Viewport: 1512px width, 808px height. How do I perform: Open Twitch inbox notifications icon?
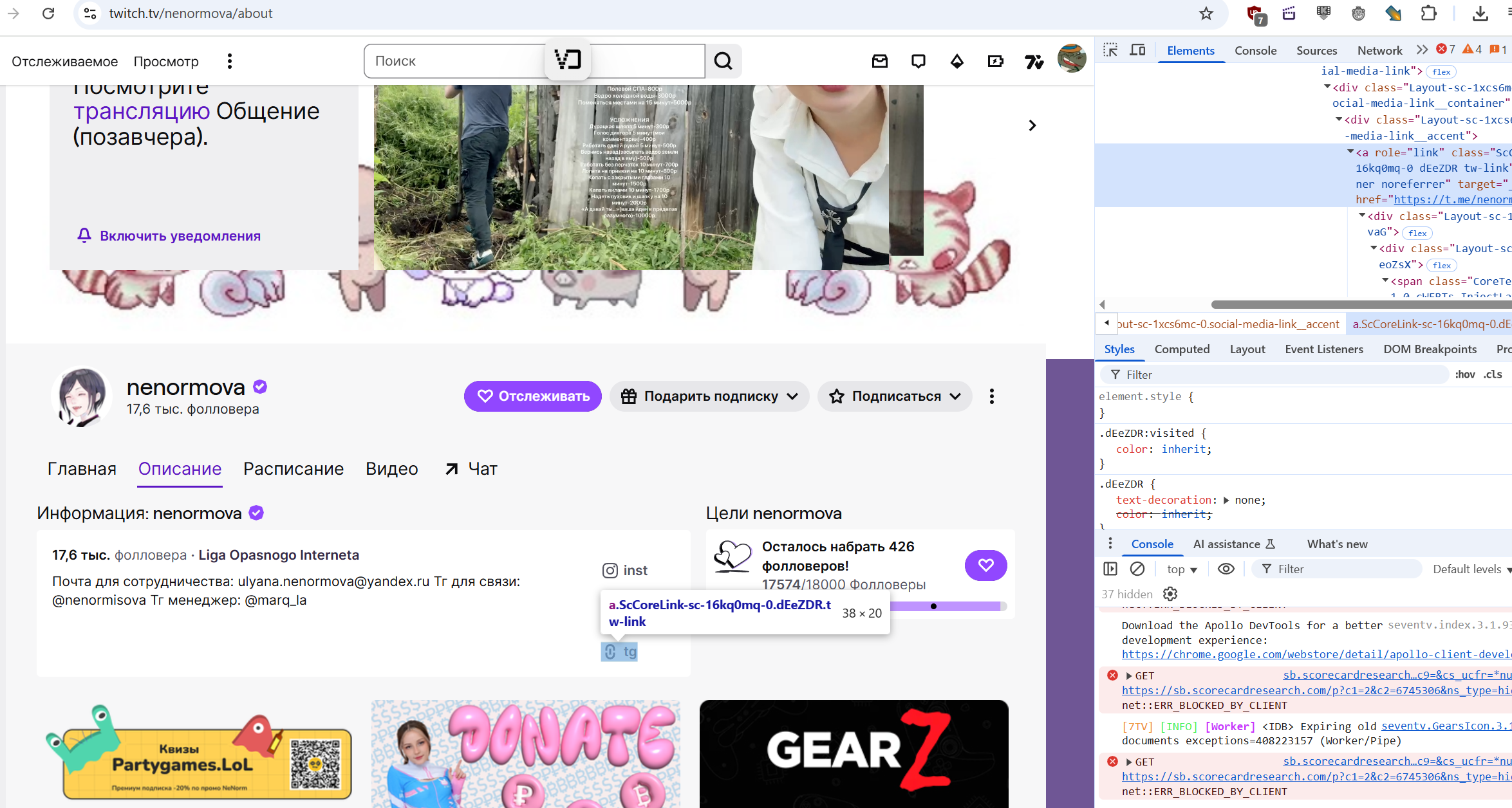(880, 61)
